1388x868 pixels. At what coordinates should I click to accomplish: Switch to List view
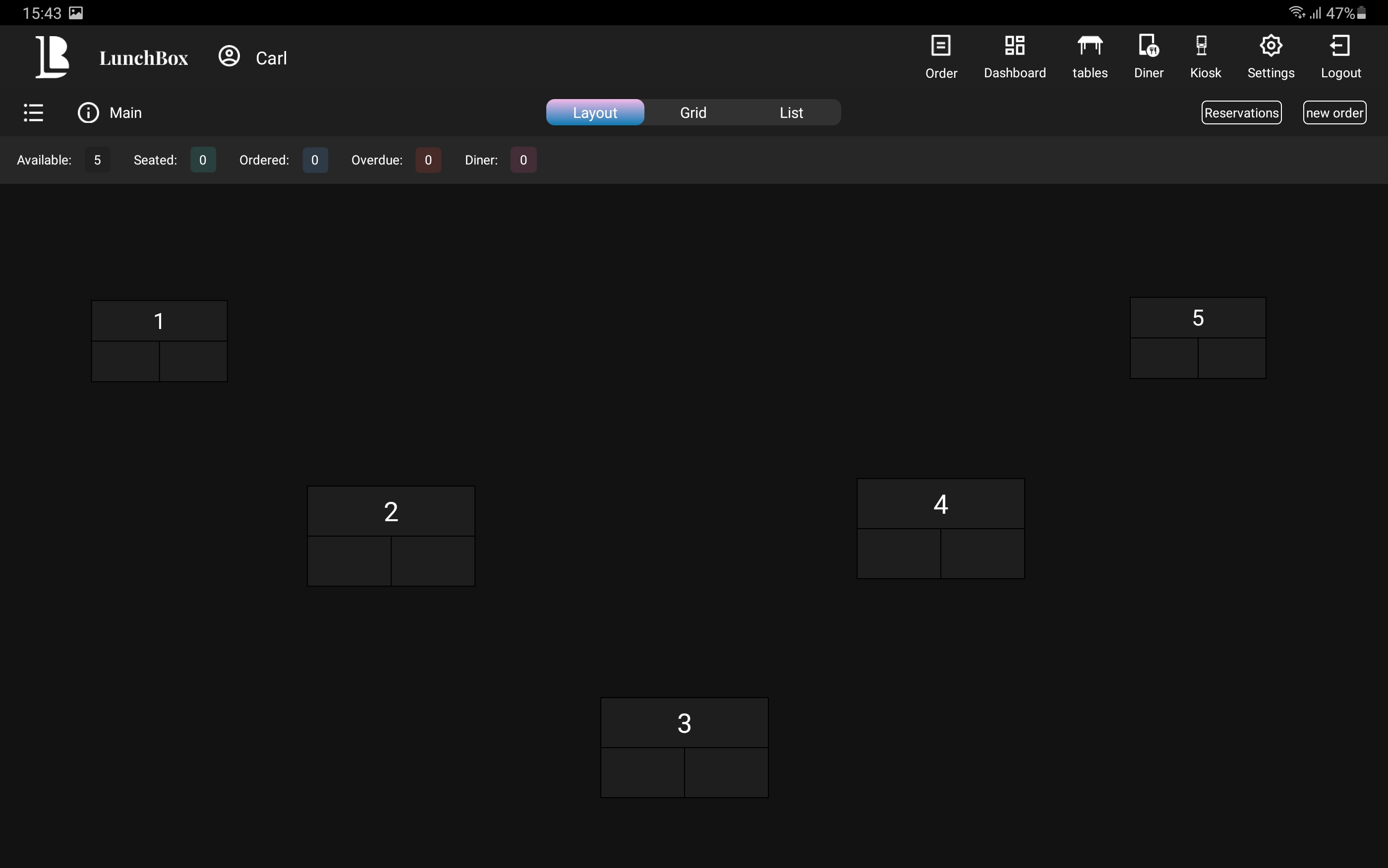tap(791, 112)
